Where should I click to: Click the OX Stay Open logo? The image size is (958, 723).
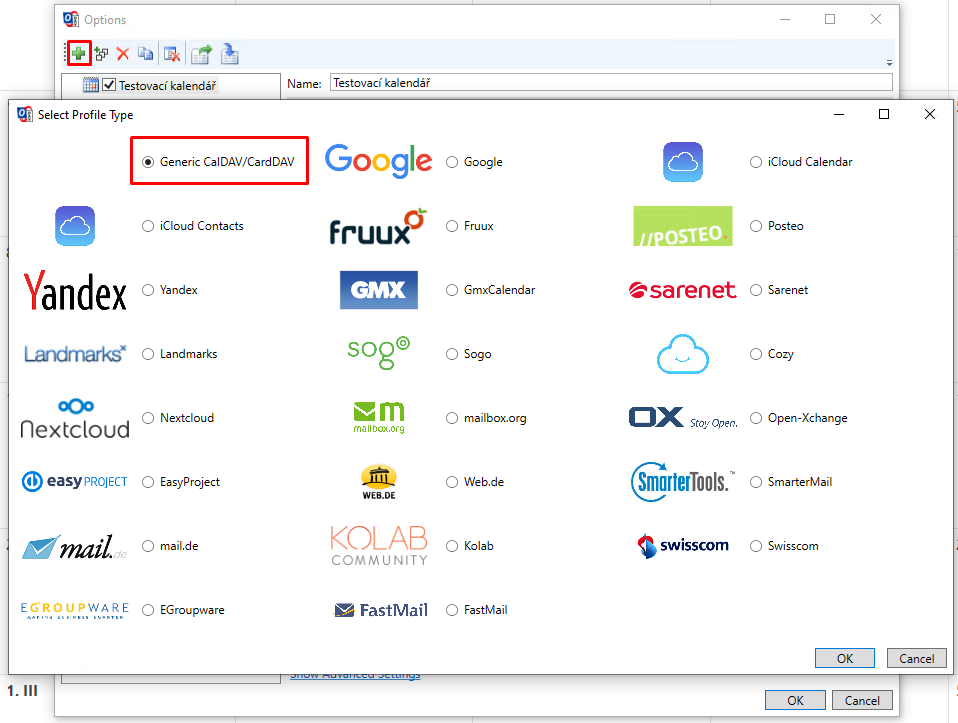coord(683,418)
